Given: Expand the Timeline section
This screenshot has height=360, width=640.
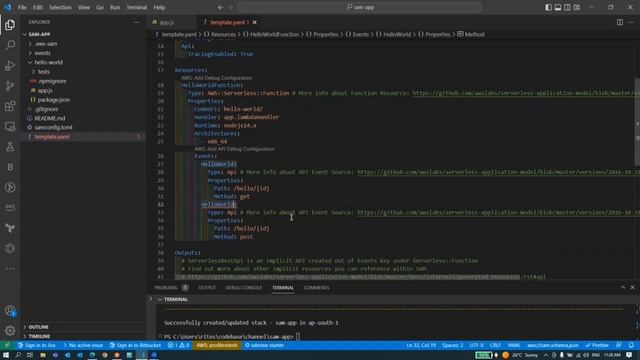Looking at the screenshot, I should coord(39,336).
